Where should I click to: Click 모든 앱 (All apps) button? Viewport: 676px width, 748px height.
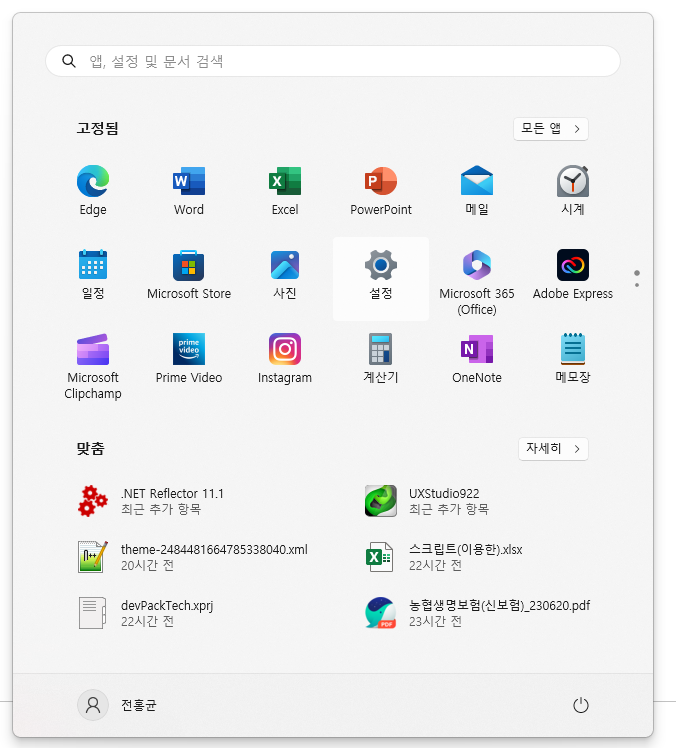(551, 129)
